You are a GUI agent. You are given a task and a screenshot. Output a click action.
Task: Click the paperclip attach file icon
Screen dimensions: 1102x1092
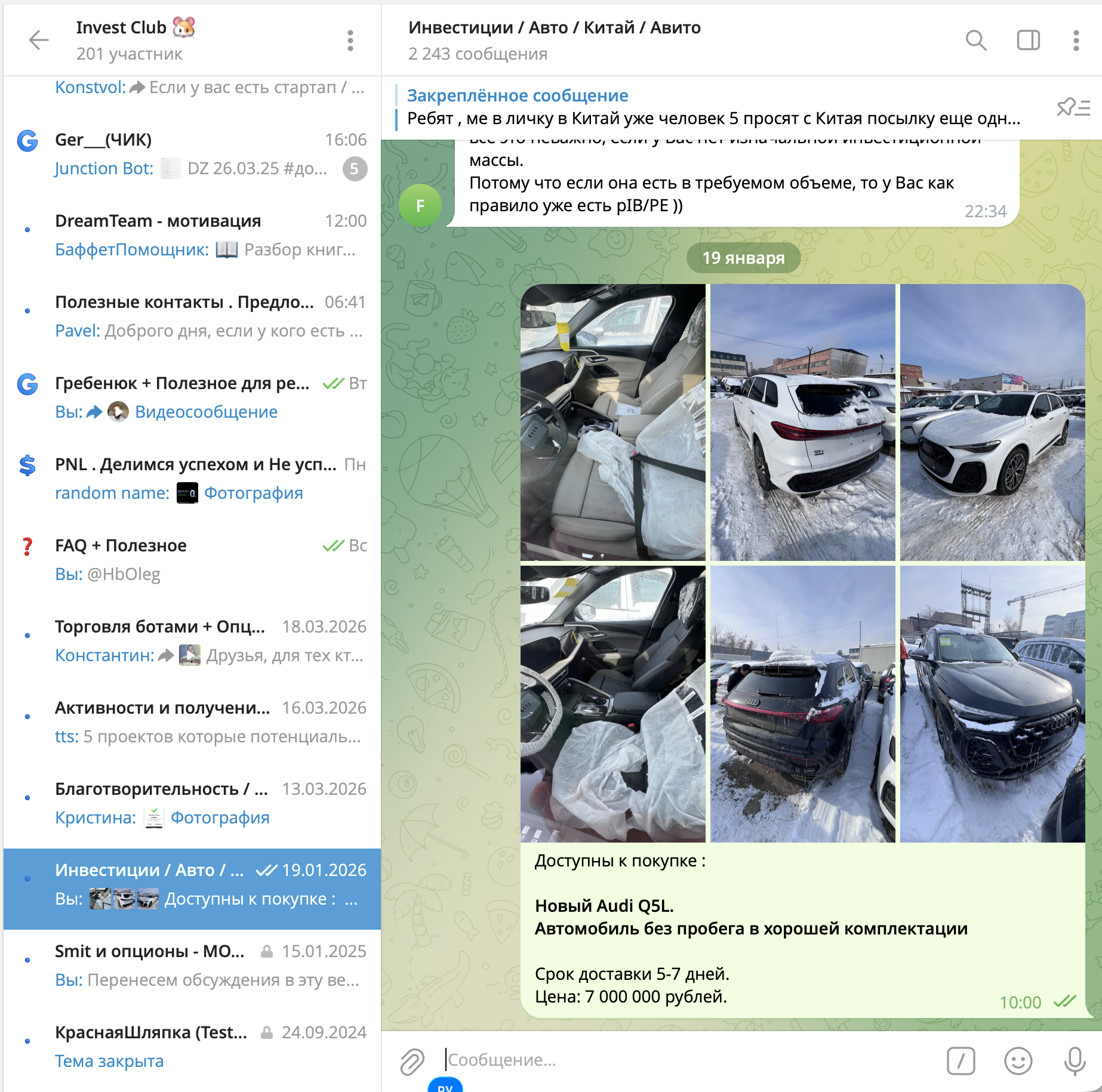412,1061
